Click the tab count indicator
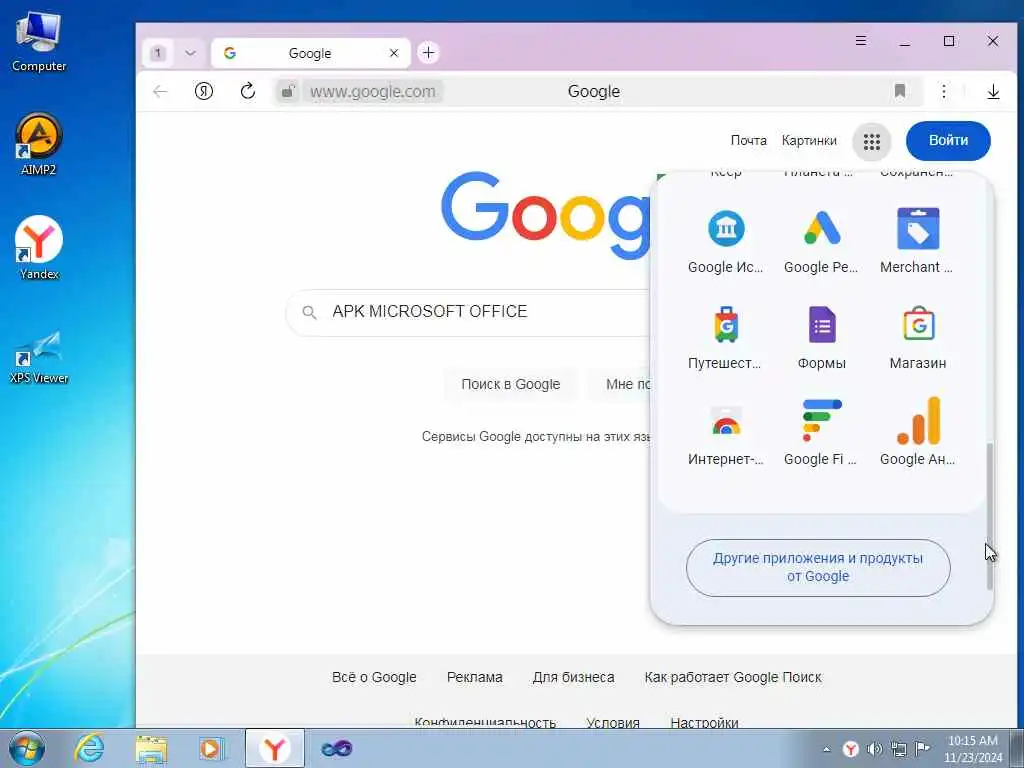This screenshot has height=768, width=1024. pos(158,53)
